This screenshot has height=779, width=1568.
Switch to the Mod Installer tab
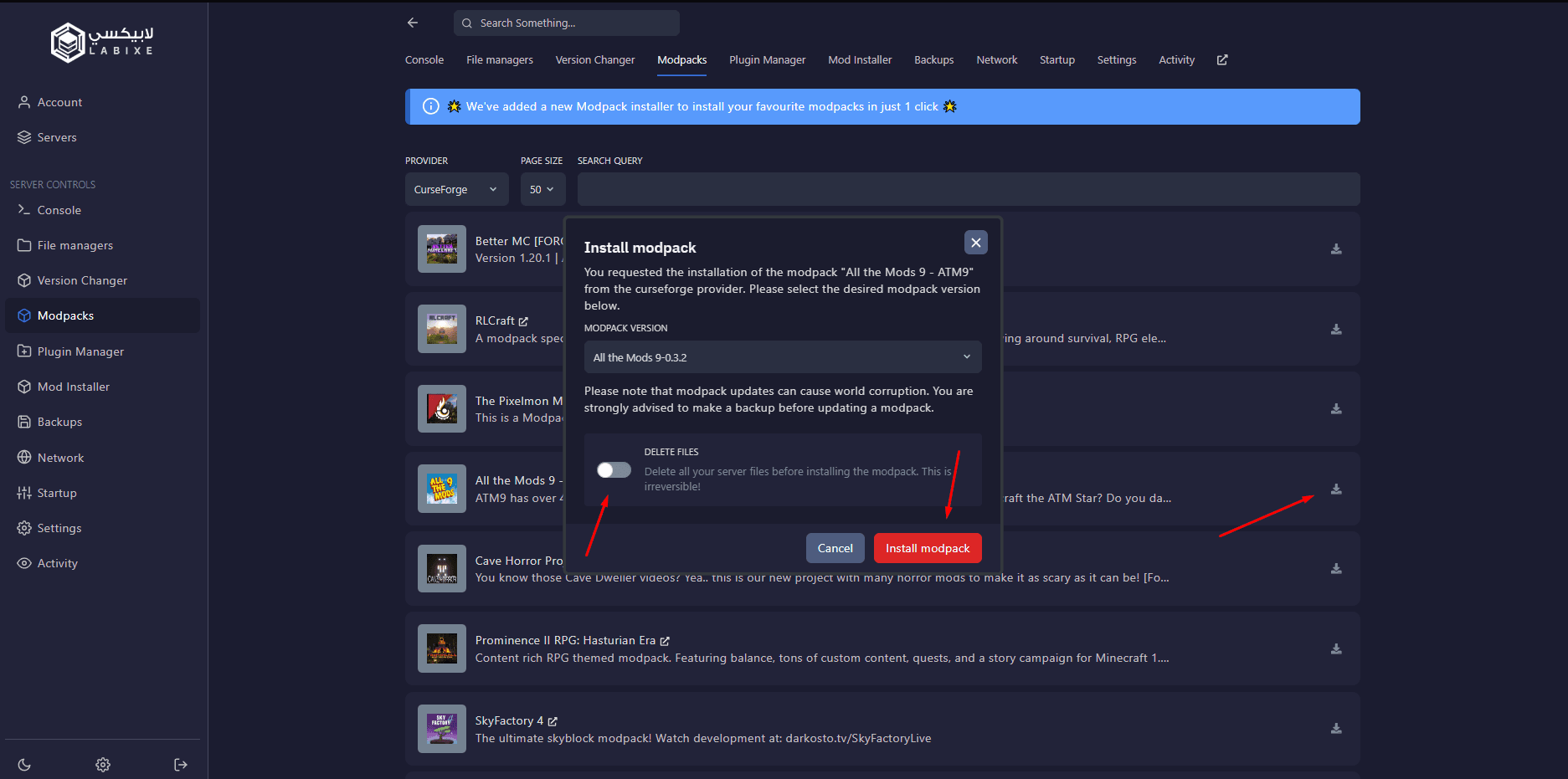pos(860,60)
